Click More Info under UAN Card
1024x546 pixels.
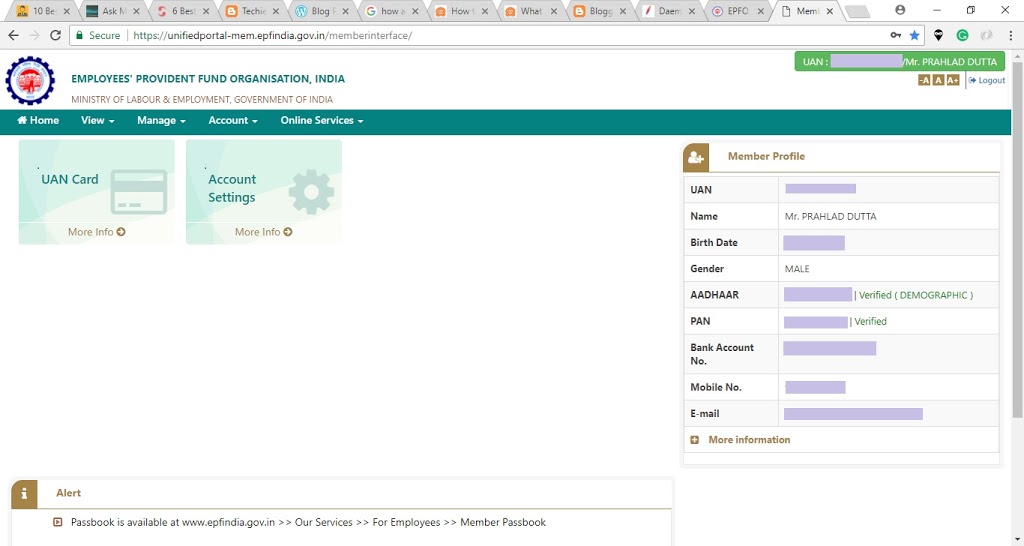pyautogui.click(x=97, y=232)
